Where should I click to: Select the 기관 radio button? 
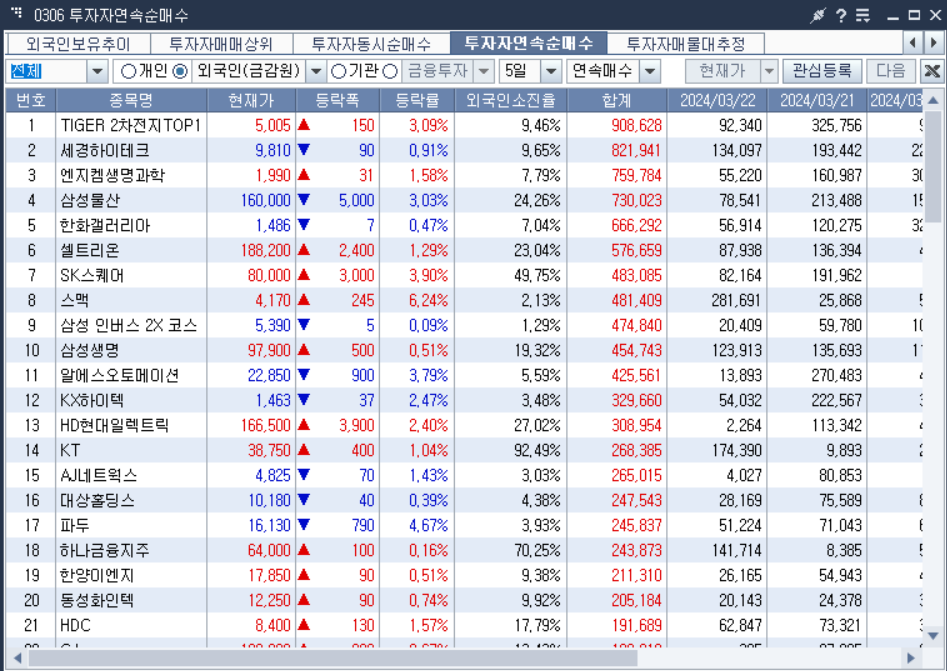click(x=338, y=71)
